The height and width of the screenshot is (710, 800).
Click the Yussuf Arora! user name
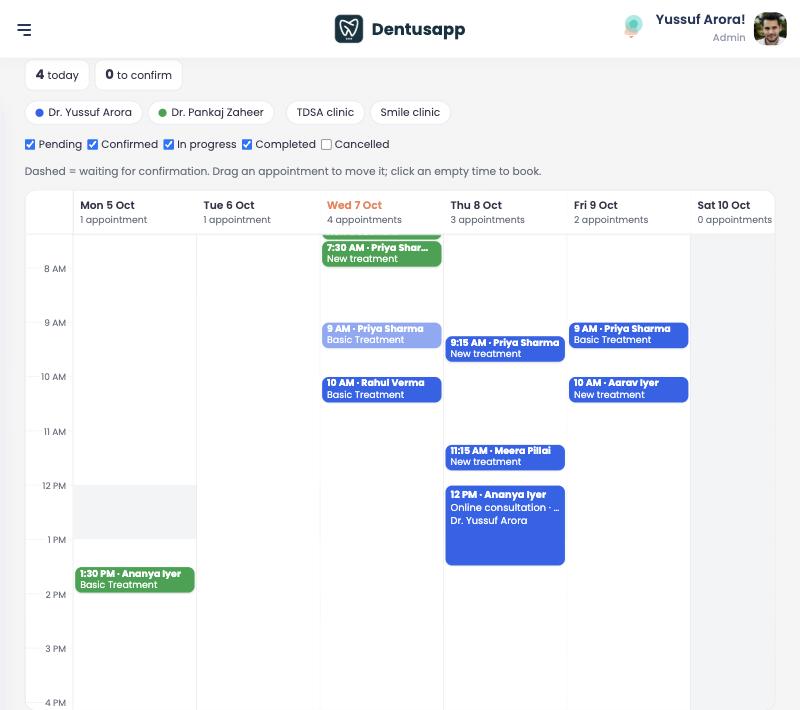(x=700, y=19)
